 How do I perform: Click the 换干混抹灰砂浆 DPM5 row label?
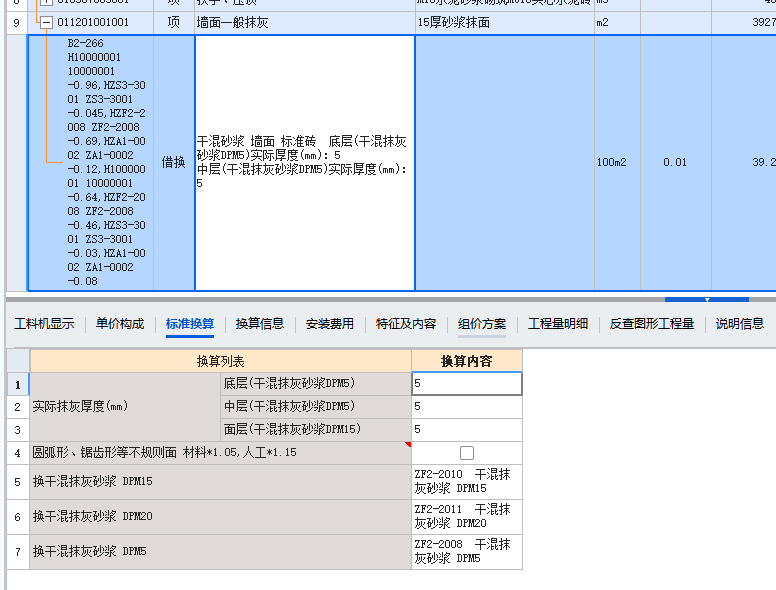(x=221, y=552)
